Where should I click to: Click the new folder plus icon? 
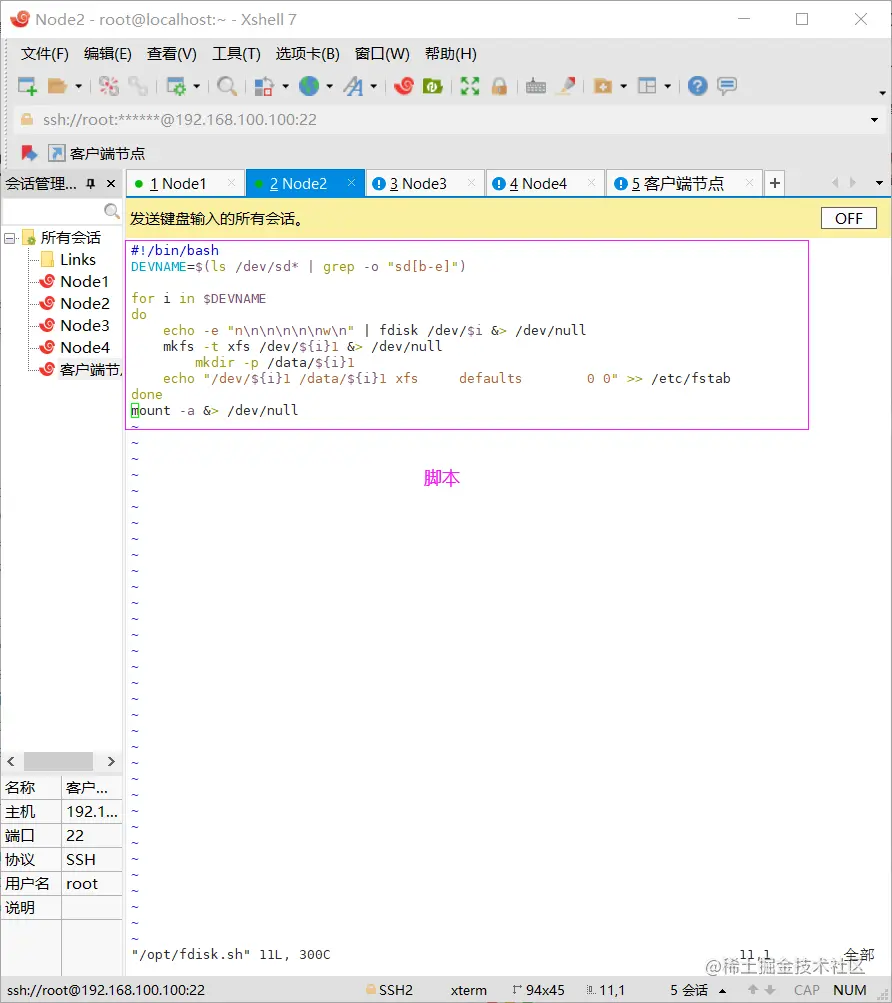603,86
